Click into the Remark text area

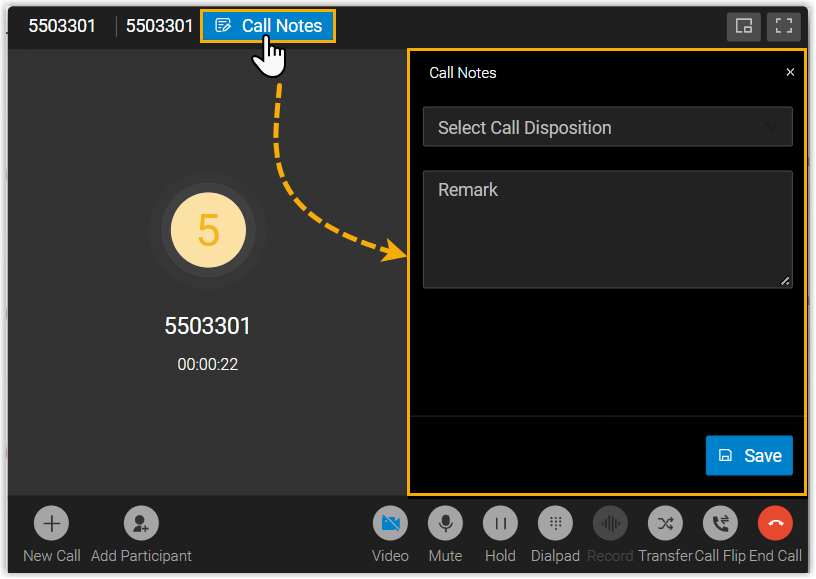(607, 230)
